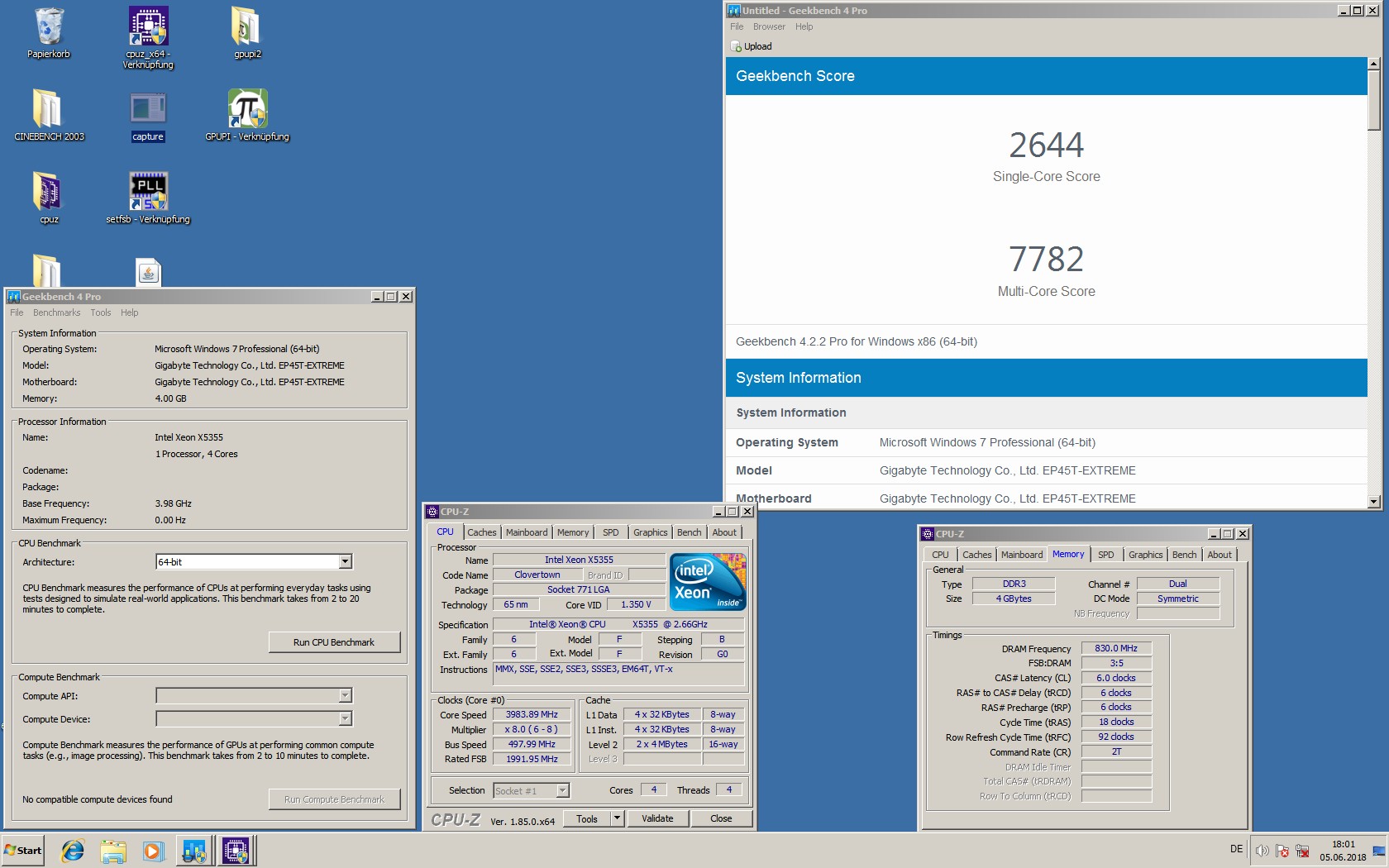Switch to CPU-Z taskbar button
Screen dimensions: 1389x868
[x=236, y=851]
